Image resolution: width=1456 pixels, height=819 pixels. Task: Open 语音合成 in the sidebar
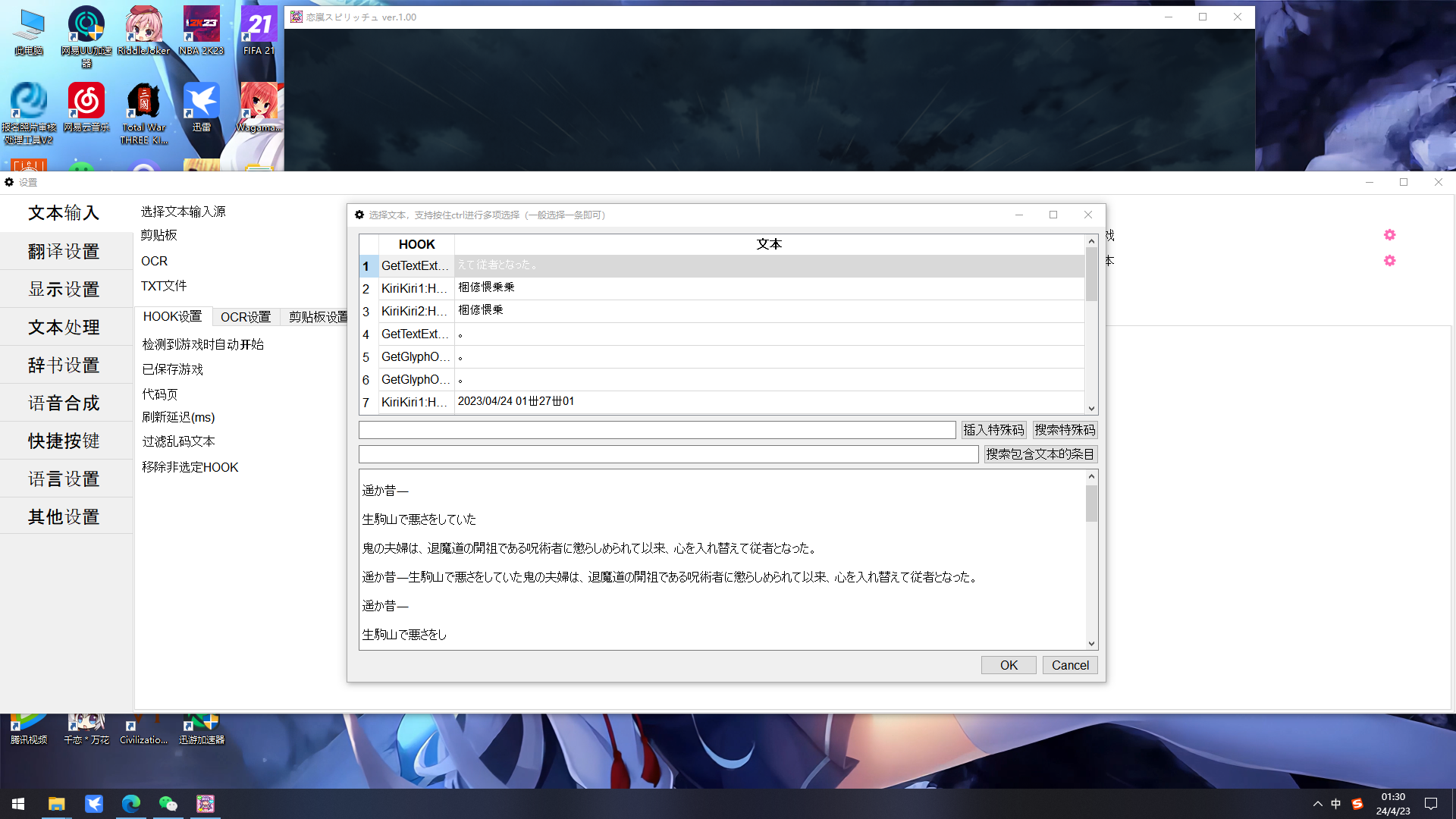pyautogui.click(x=64, y=403)
